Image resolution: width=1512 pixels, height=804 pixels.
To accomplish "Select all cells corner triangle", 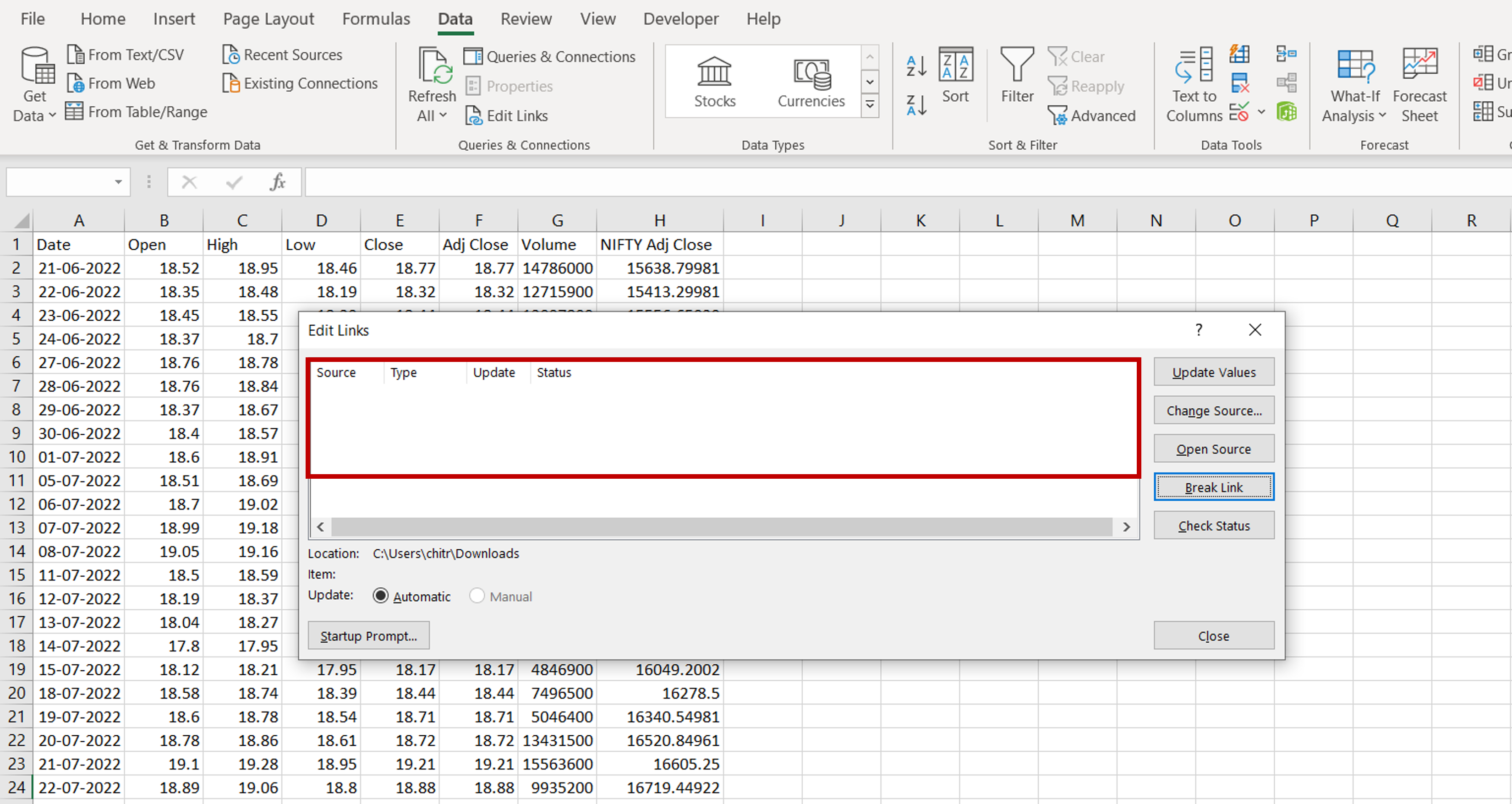I will [22, 221].
